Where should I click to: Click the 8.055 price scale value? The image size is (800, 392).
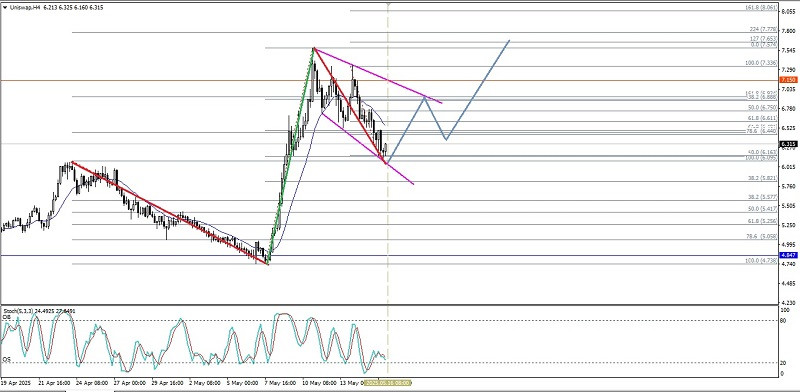pyautogui.click(x=788, y=11)
